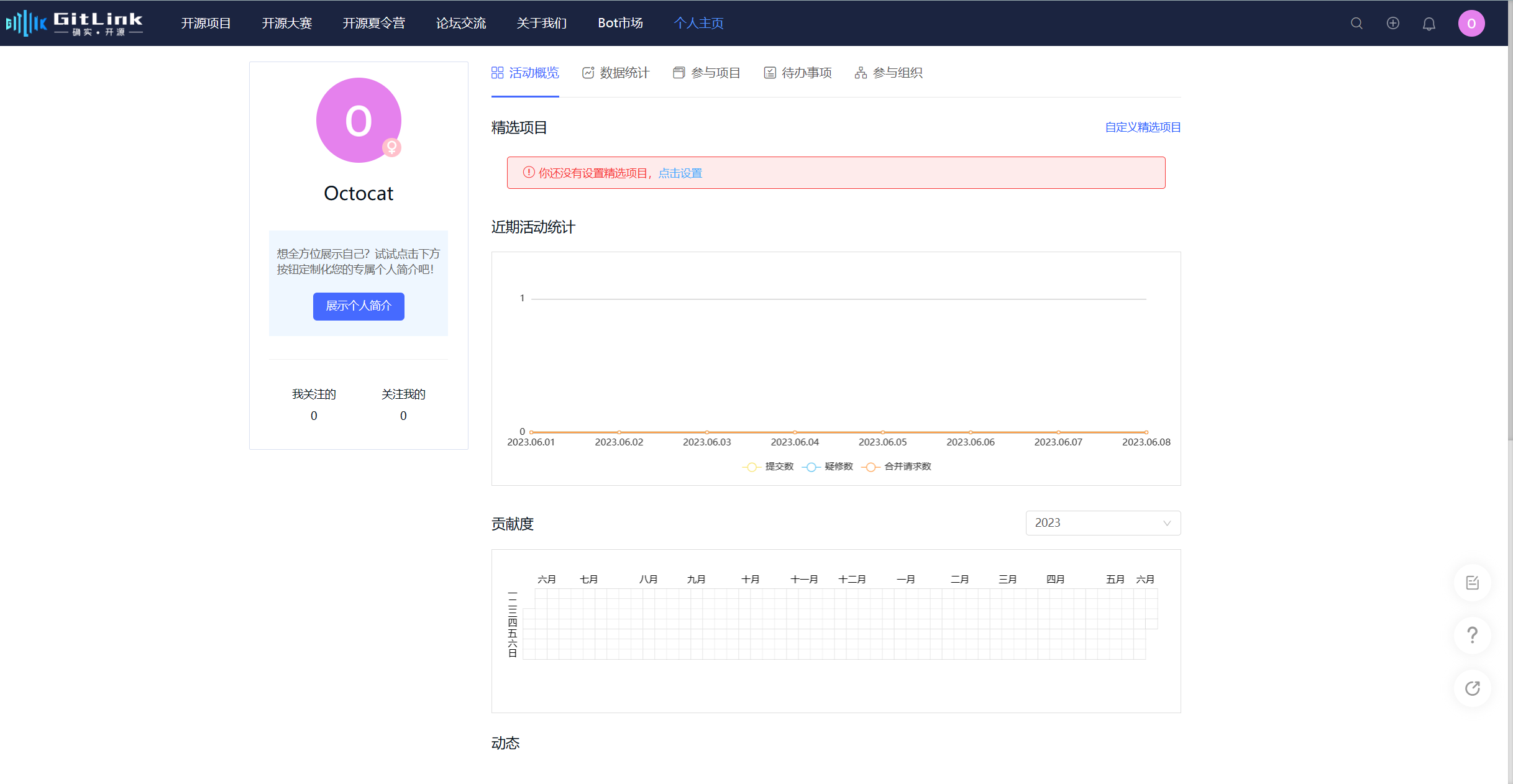Click the question mark help icon
This screenshot has height=784, width=1513.
(1472, 636)
